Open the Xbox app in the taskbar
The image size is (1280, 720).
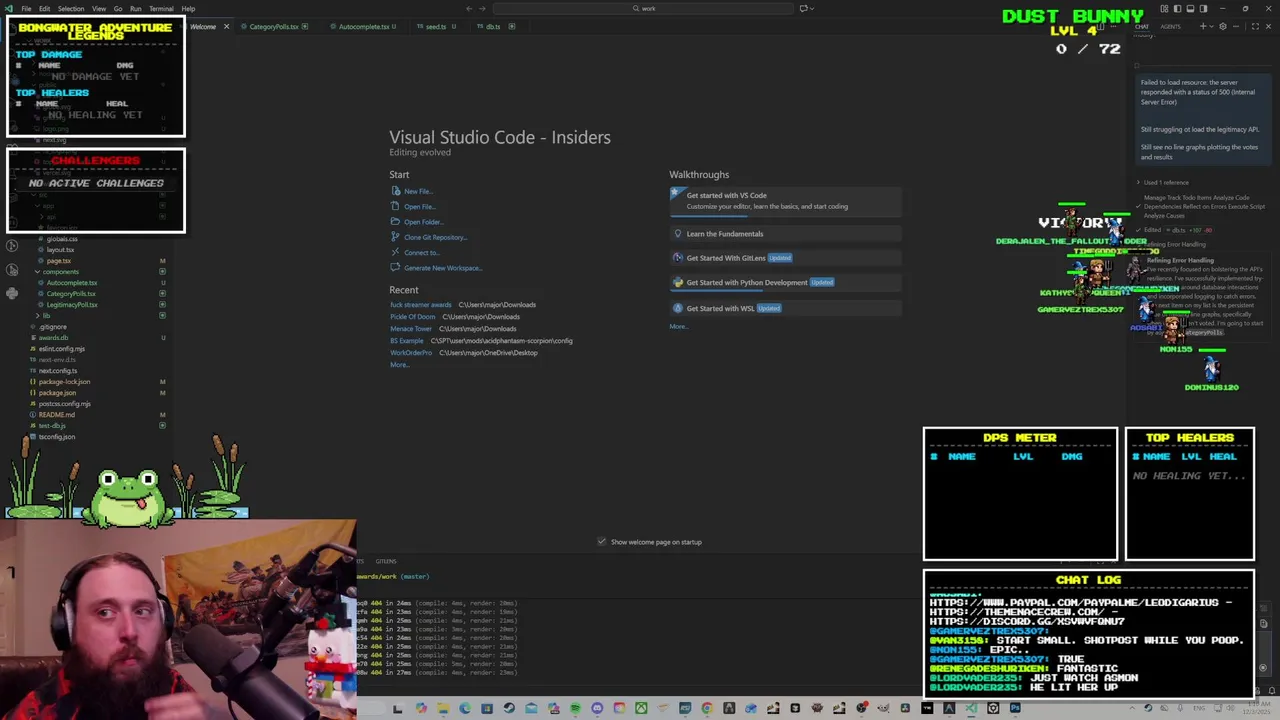[x=641, y=708]
